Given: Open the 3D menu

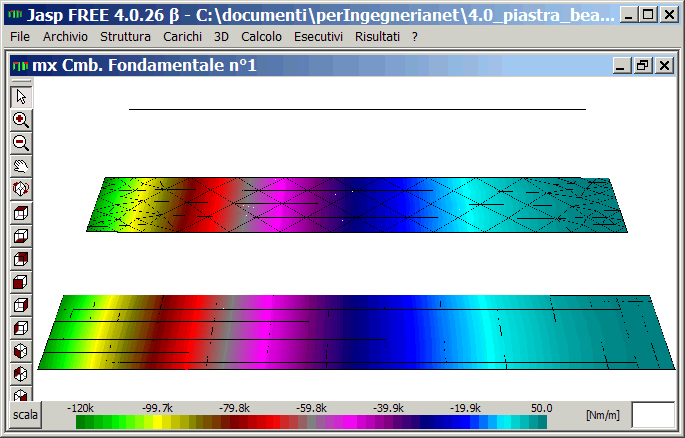Looking at the screenshot, I should point(221,37).
